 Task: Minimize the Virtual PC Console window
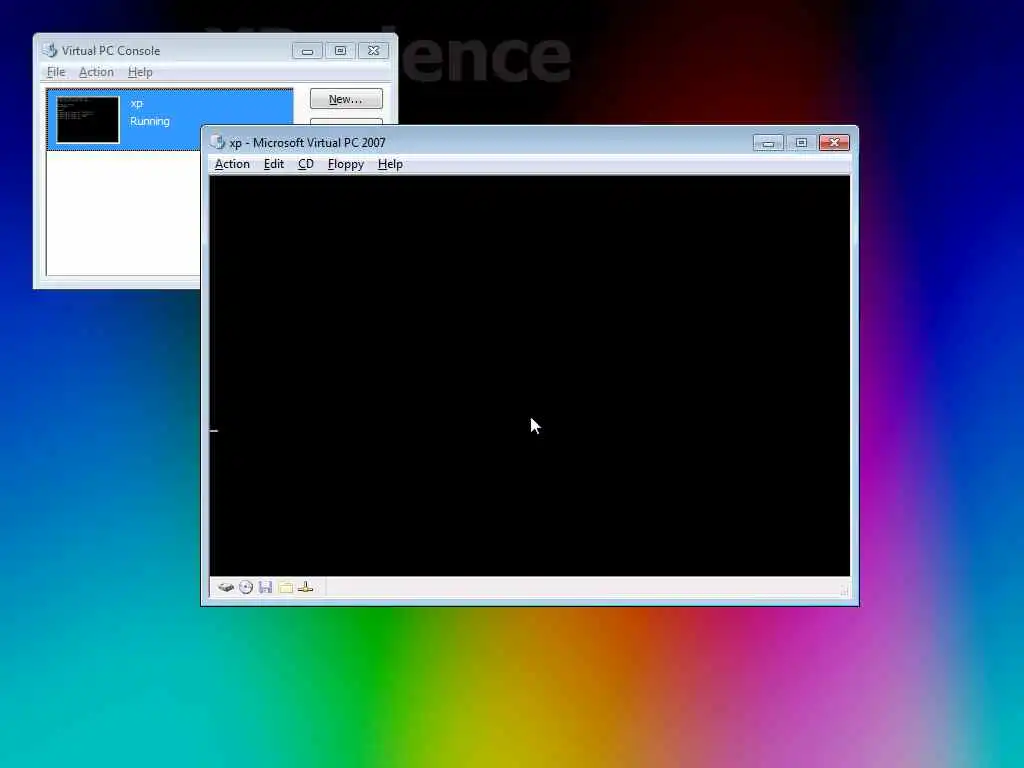(x=307, y=50)
